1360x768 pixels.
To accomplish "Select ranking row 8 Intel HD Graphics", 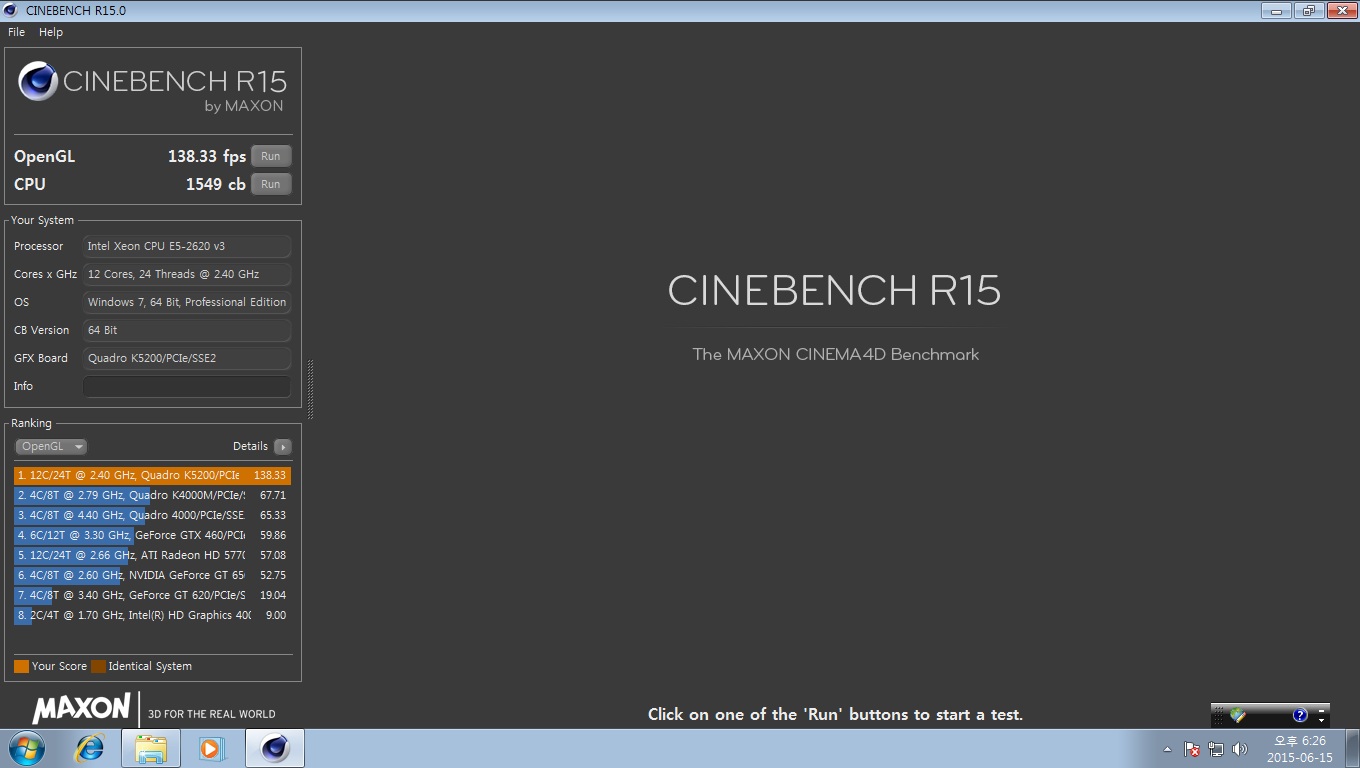I will tap(152, 615).
